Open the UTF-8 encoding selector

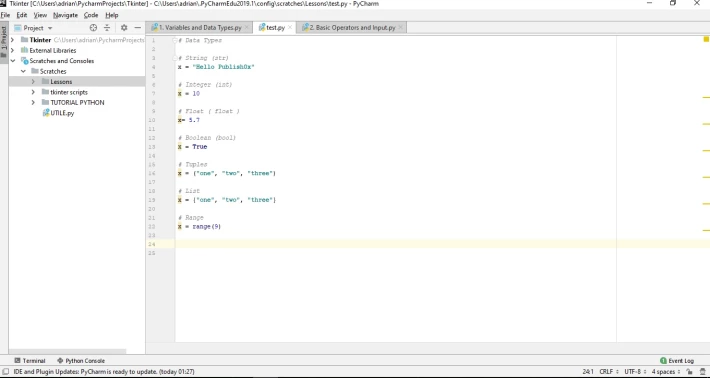pos(635,372)
